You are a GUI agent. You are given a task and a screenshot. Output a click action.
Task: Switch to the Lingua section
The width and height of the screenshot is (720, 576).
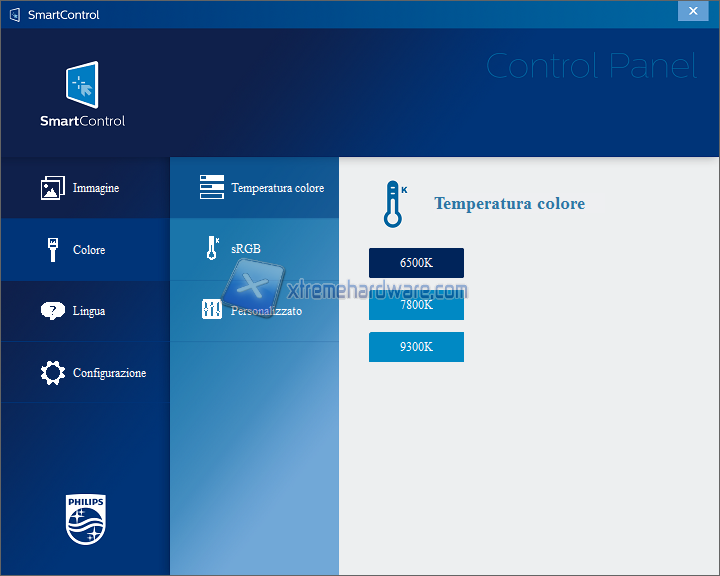(89, 311)
